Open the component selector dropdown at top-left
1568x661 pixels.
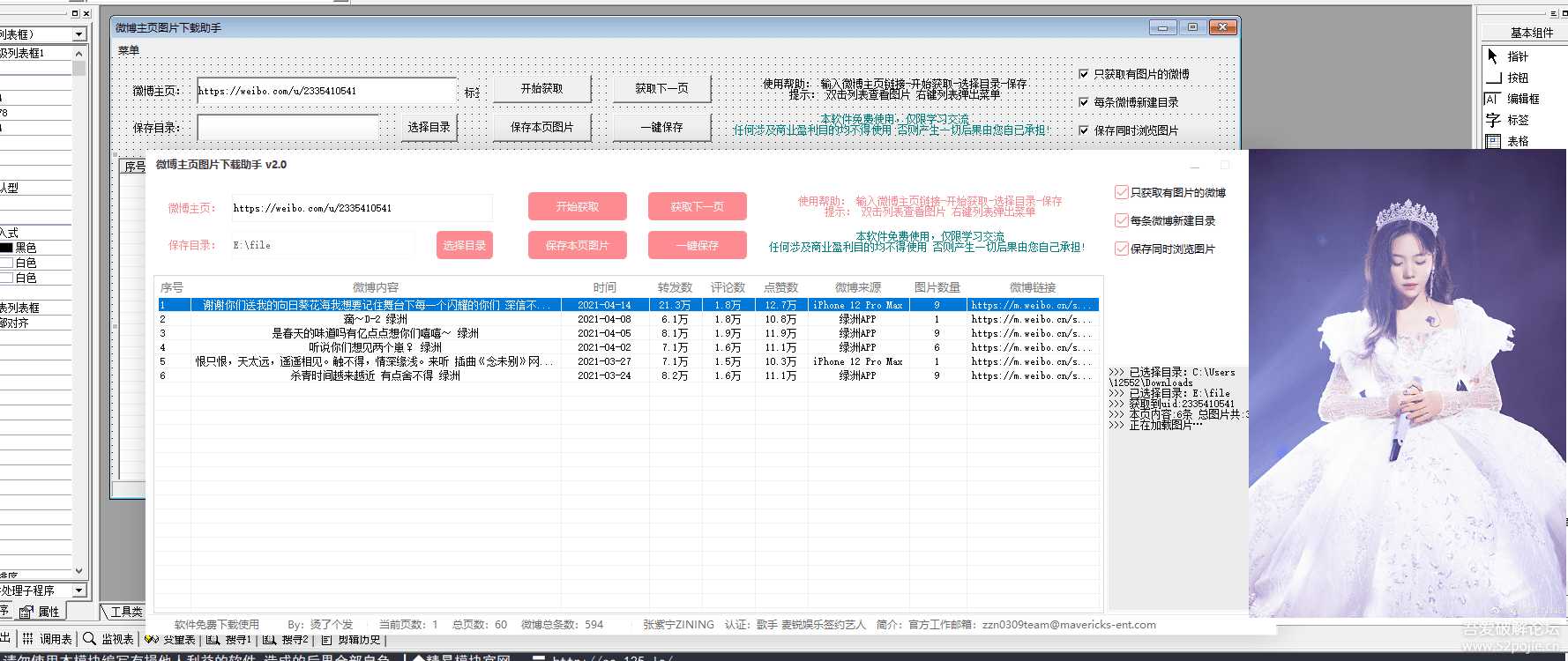pyautogui.click(x=79, y=34)
